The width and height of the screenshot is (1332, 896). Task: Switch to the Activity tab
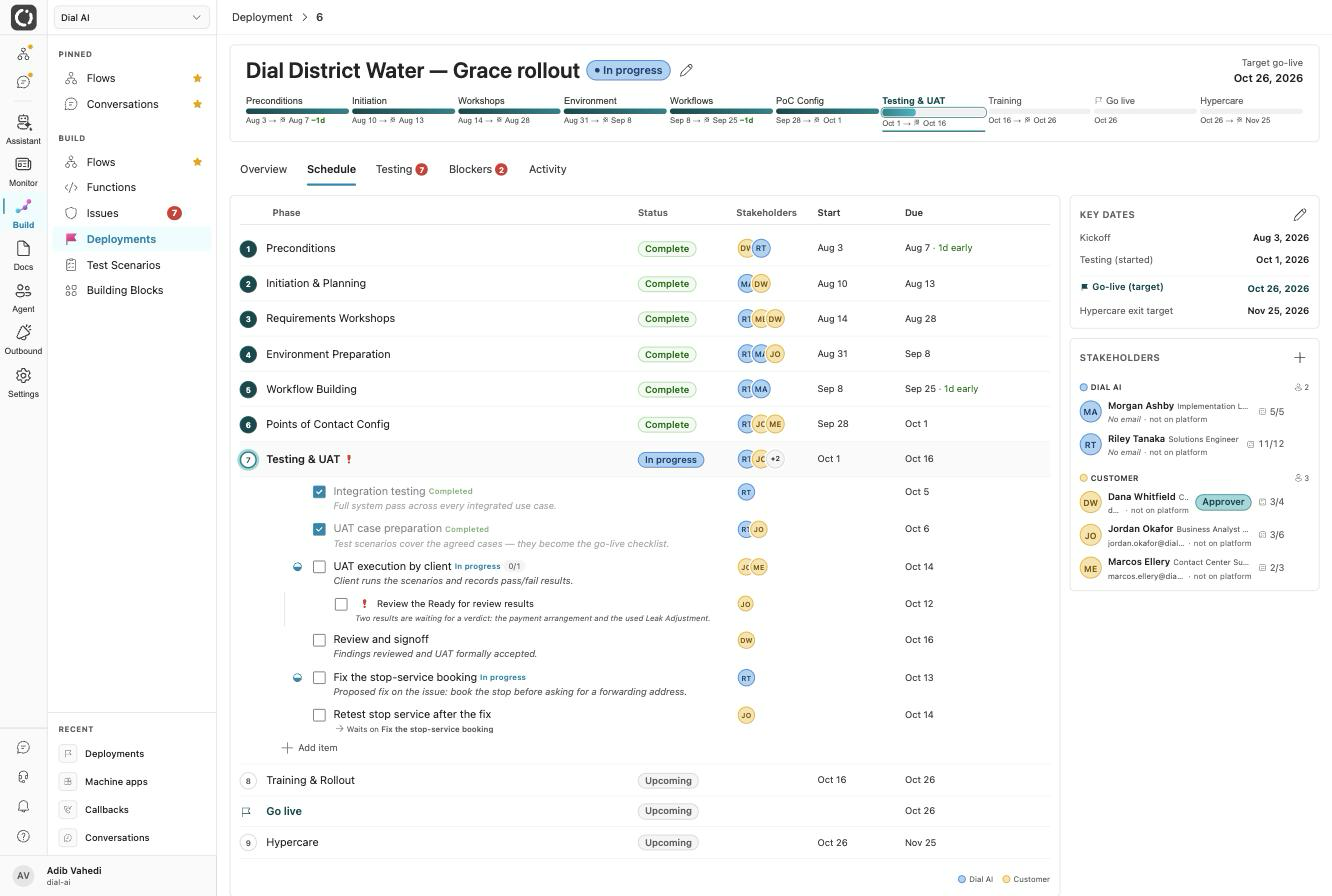(x=547, y=169)
